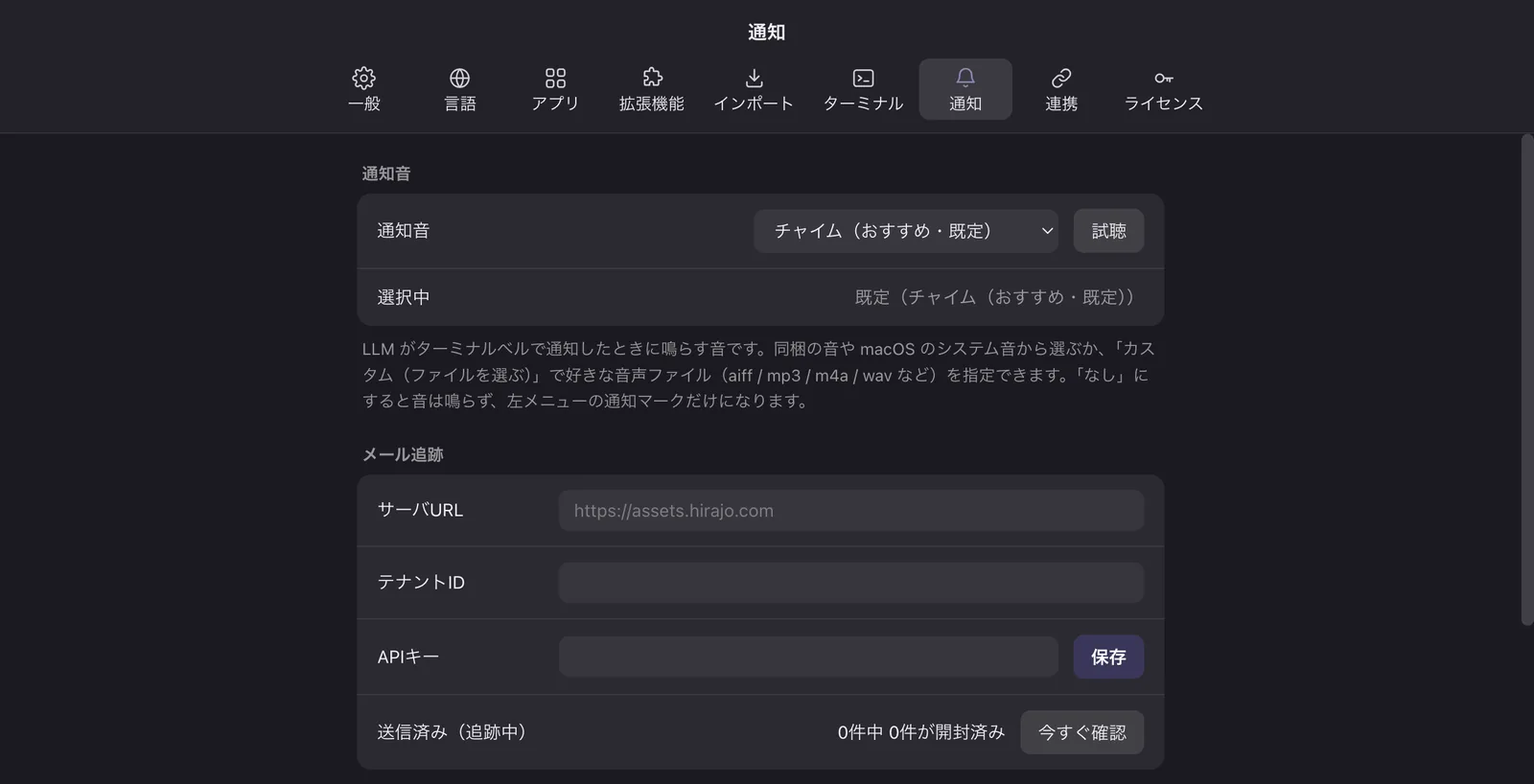Viewport: 1534px width, 784px height.
Task: Expand the 通知音 sound dropdown
Action: (x=906, y=231)
